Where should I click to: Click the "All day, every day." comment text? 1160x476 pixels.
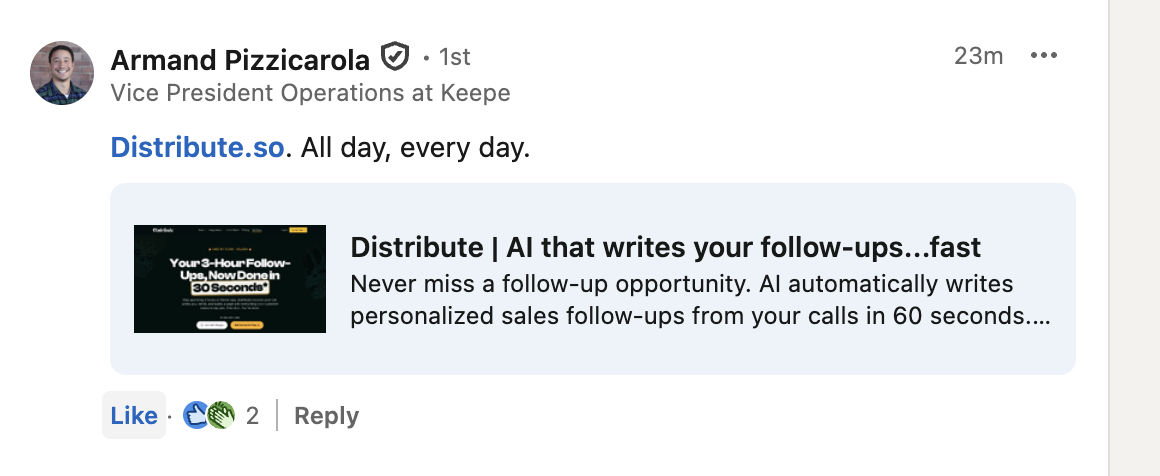pyautogui.click(x=414, y=148)
